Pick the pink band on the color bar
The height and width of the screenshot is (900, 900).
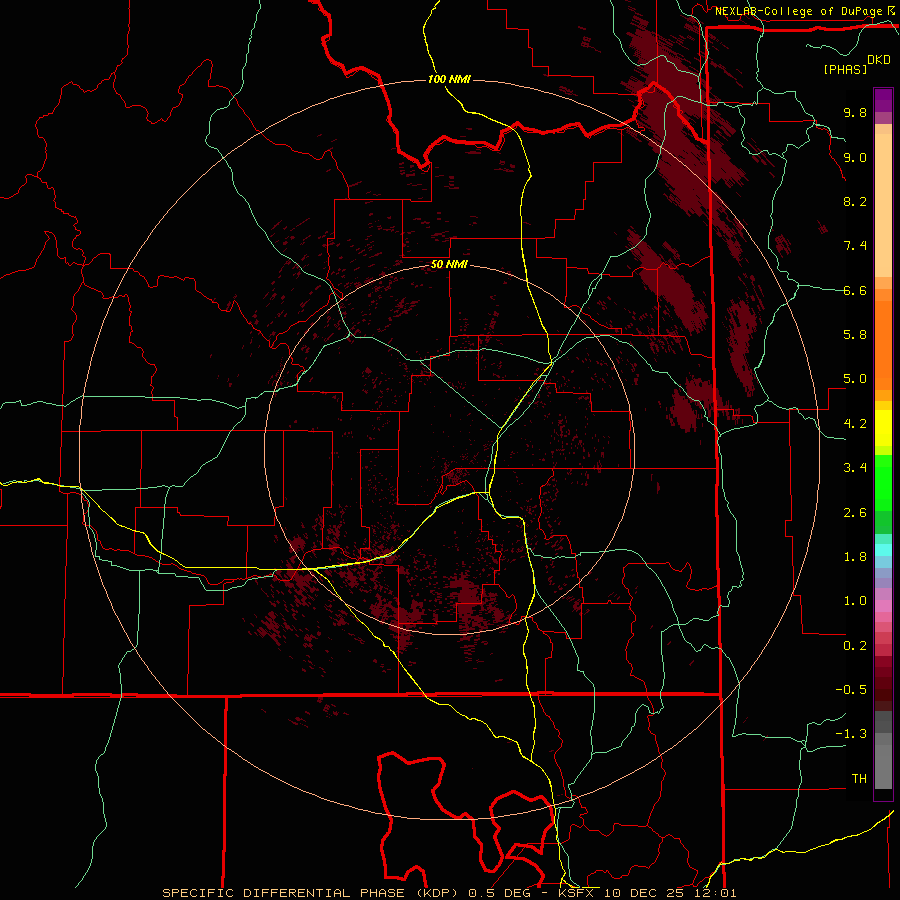(x=883, y=606)
